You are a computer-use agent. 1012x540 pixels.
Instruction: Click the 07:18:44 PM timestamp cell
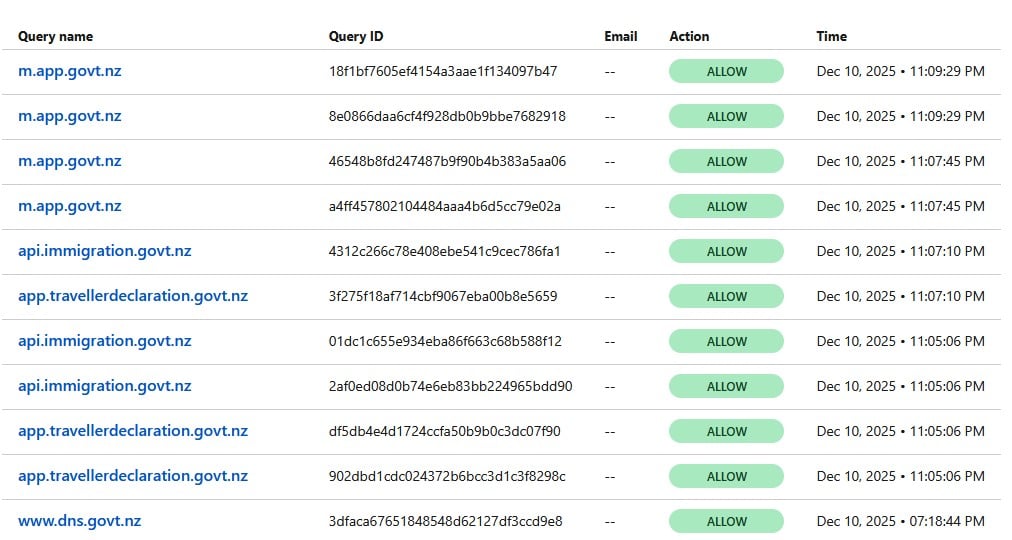(x=900, y=521)
